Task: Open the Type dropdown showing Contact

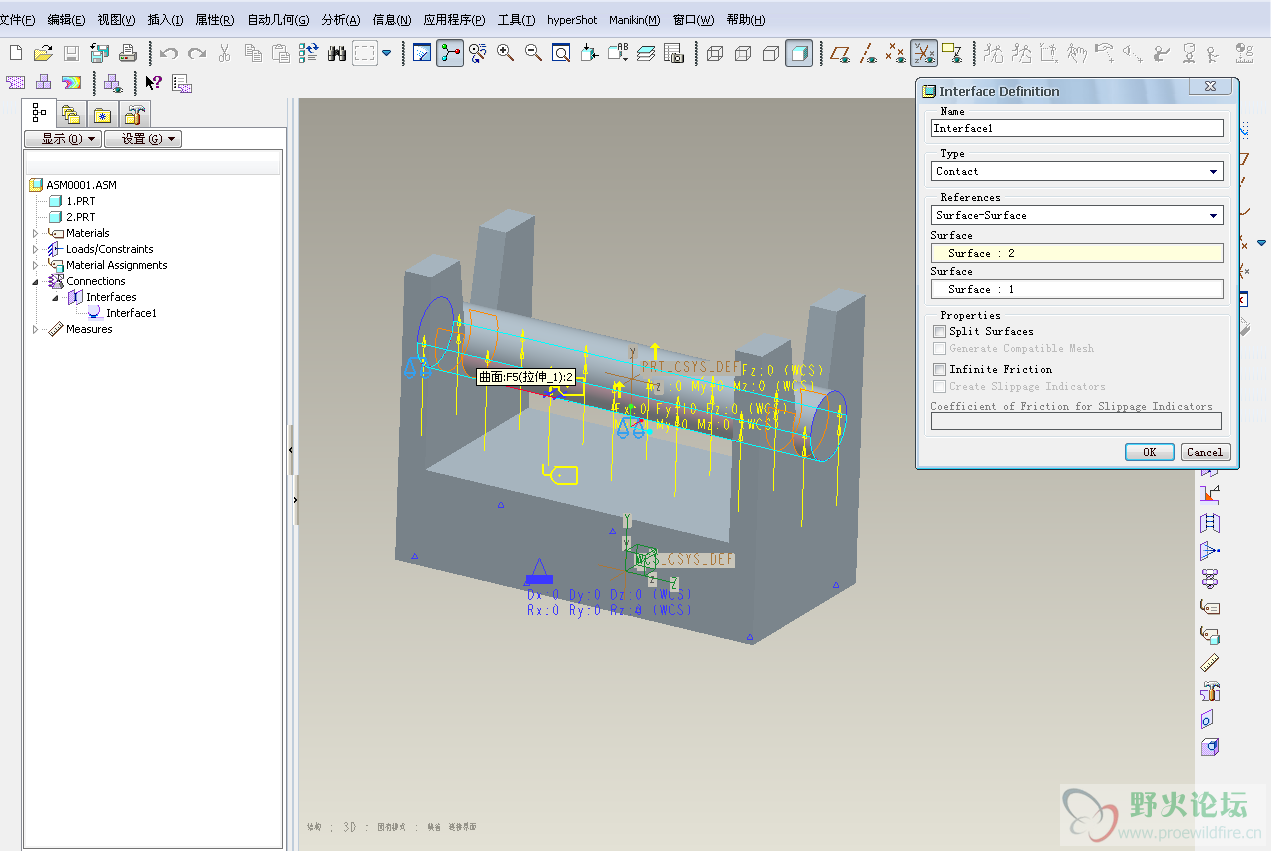Action: 1077,172
